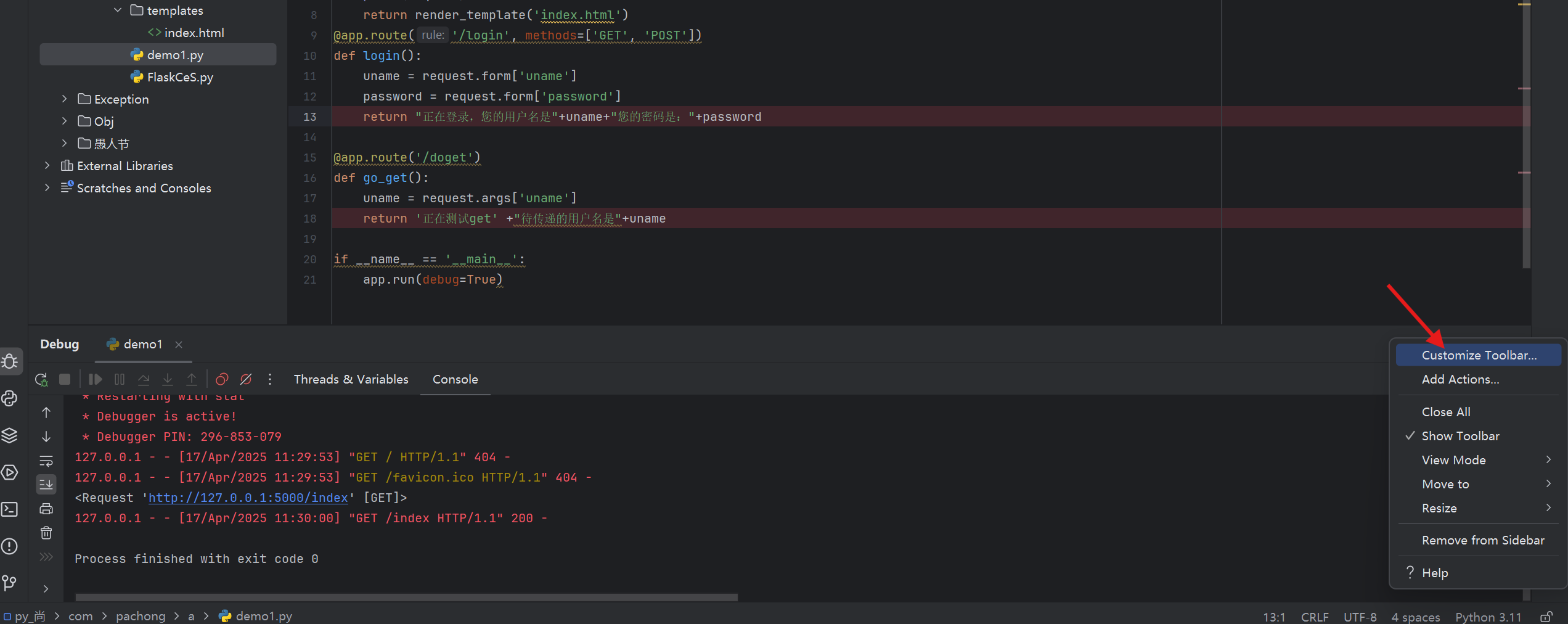Open the Problems tool window
This screenshot has height=624, width=1568.
(10, 546)
